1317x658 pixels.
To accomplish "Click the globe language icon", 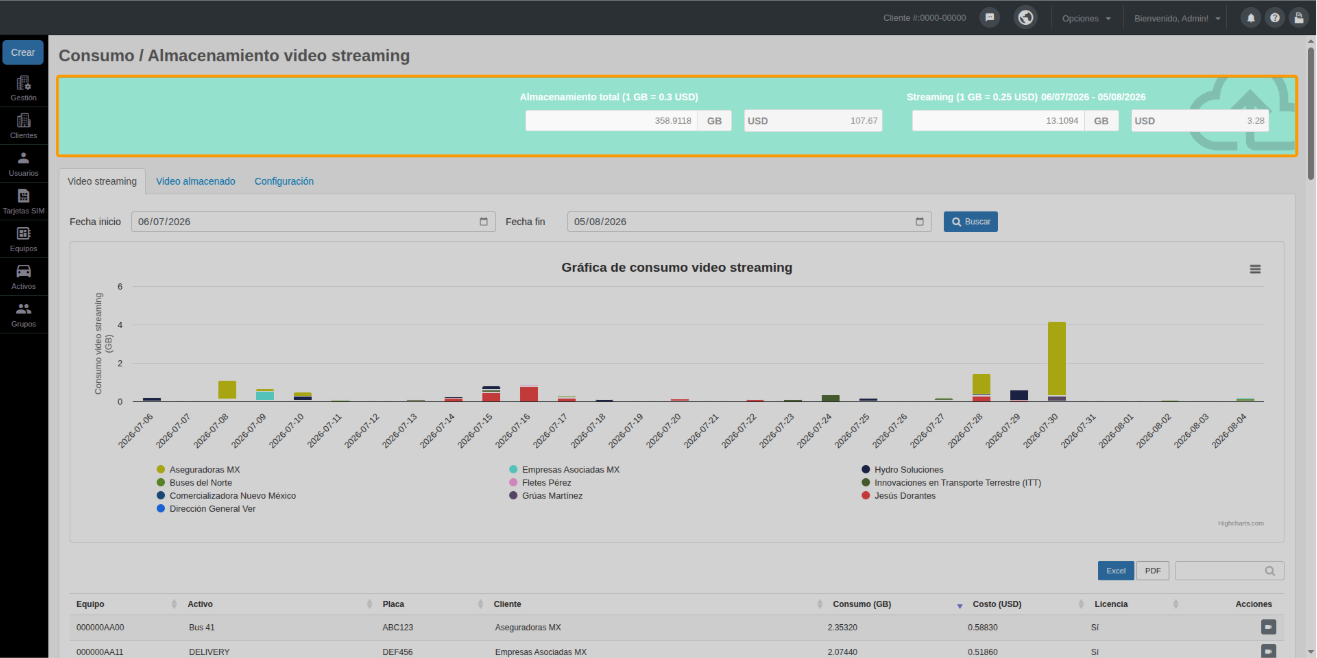I will pos(1025,18).
